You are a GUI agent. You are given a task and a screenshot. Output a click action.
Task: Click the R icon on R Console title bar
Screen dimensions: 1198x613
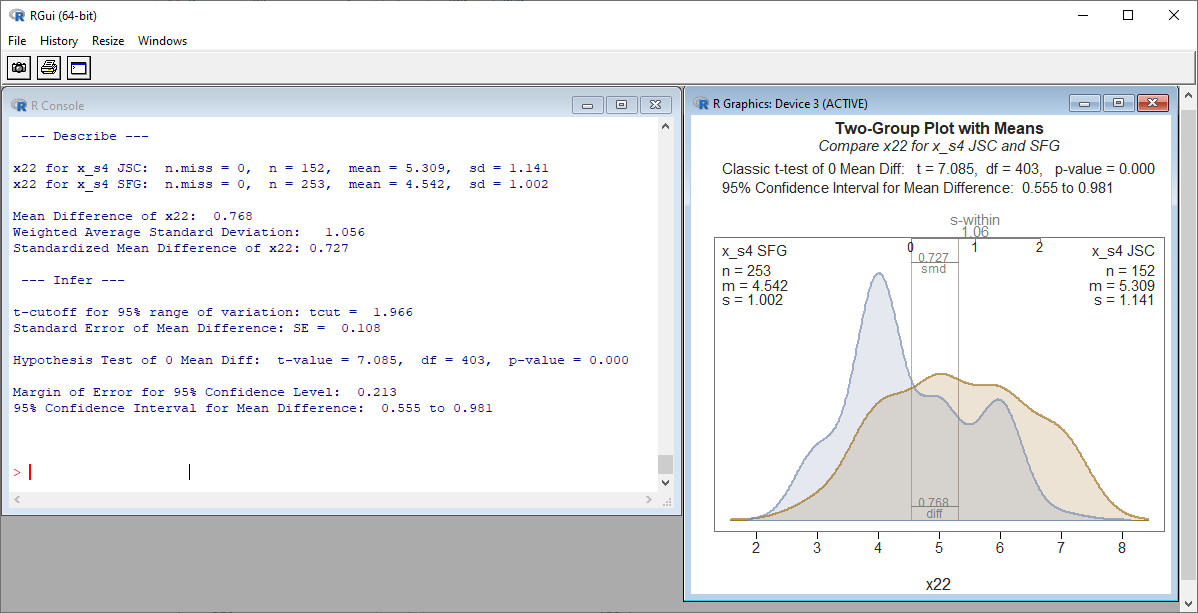pos(18,104)
